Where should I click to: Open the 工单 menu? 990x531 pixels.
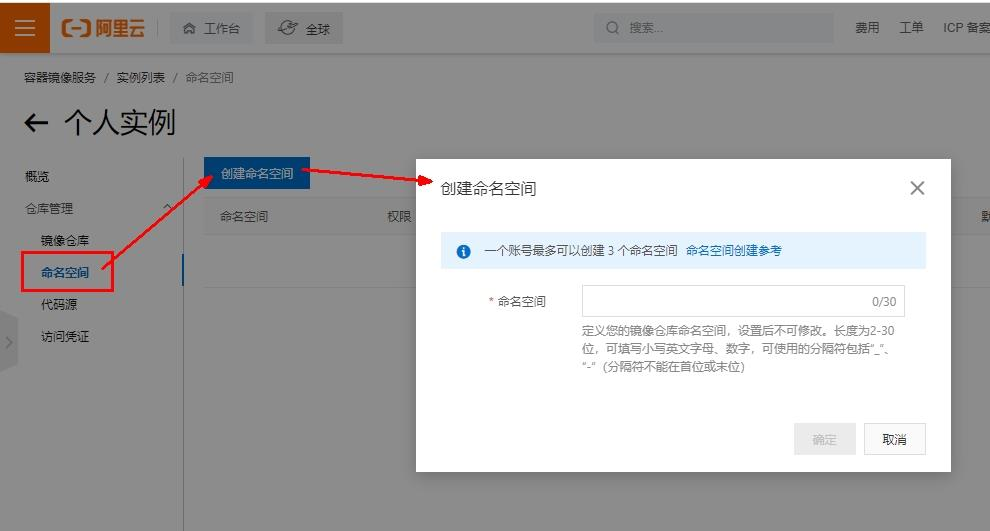point(911,28)
